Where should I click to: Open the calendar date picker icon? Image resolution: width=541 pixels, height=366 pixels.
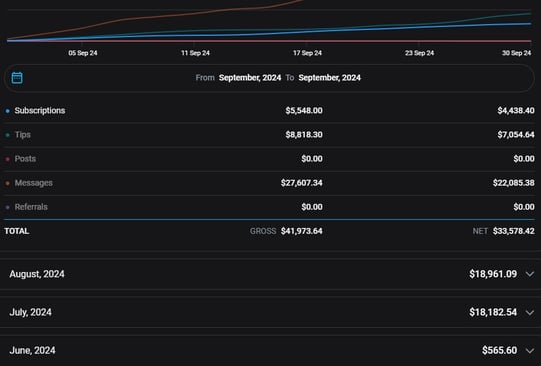[17, 78]
